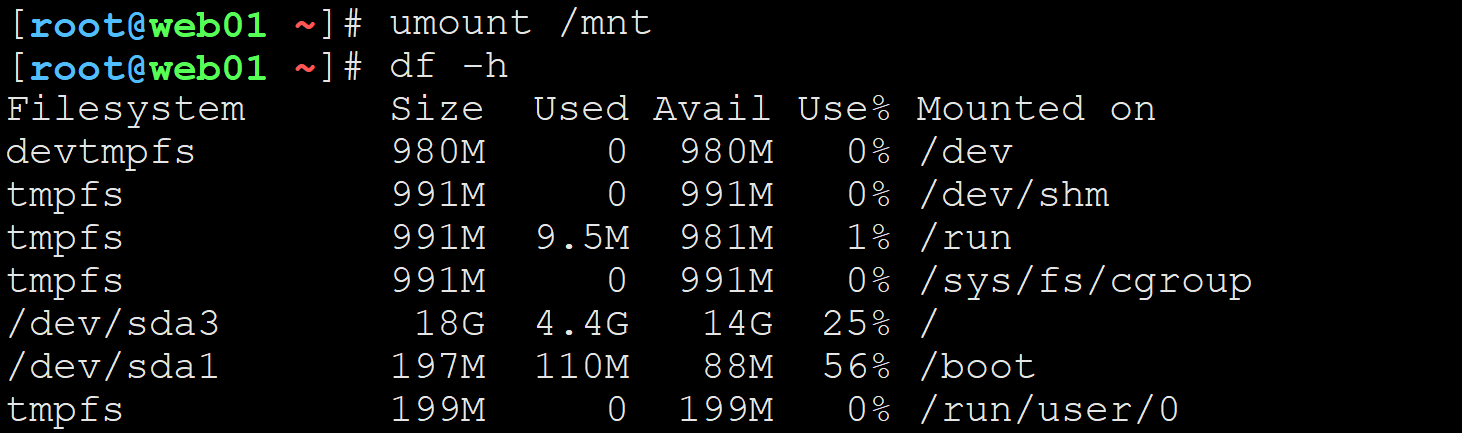Select the devtmpfs filesystem entry
Image resolution: width=1462 pixels, height=433 pixels.
coord(101,152)
